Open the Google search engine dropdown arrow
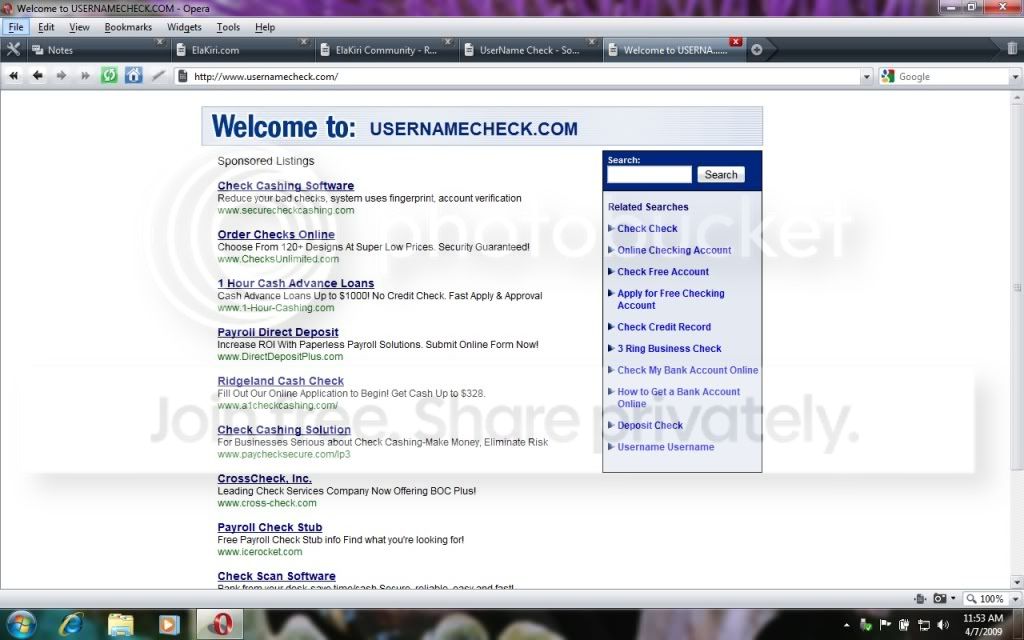Screen dimensions: 1024x640 click(1016, 77)
